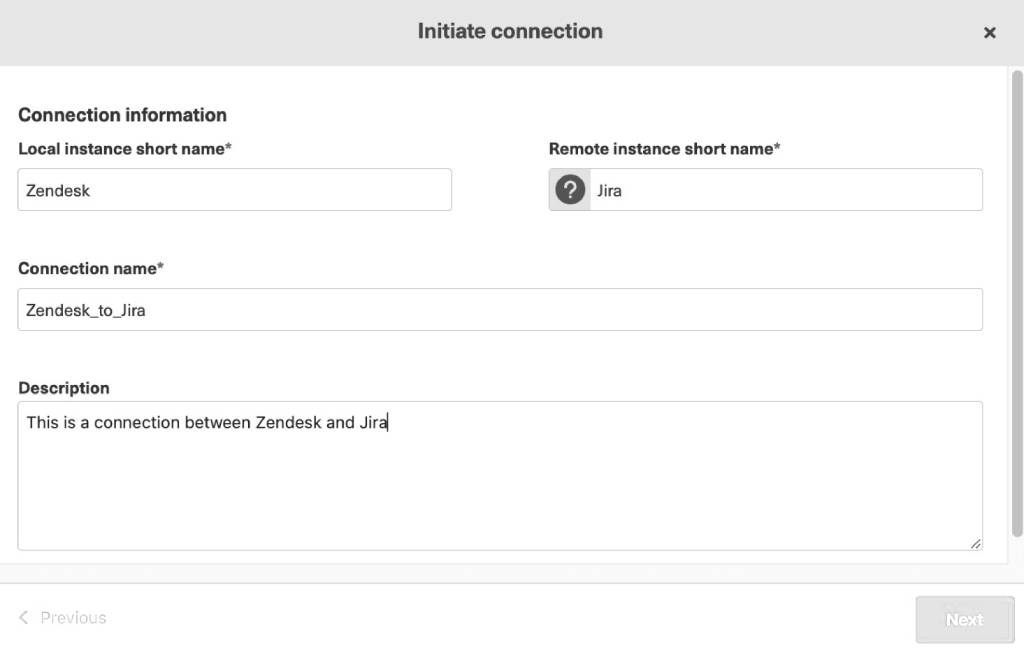1024x650 pixels.
Task: Click the Local instance short name field
Action: (x=234, y=189)
